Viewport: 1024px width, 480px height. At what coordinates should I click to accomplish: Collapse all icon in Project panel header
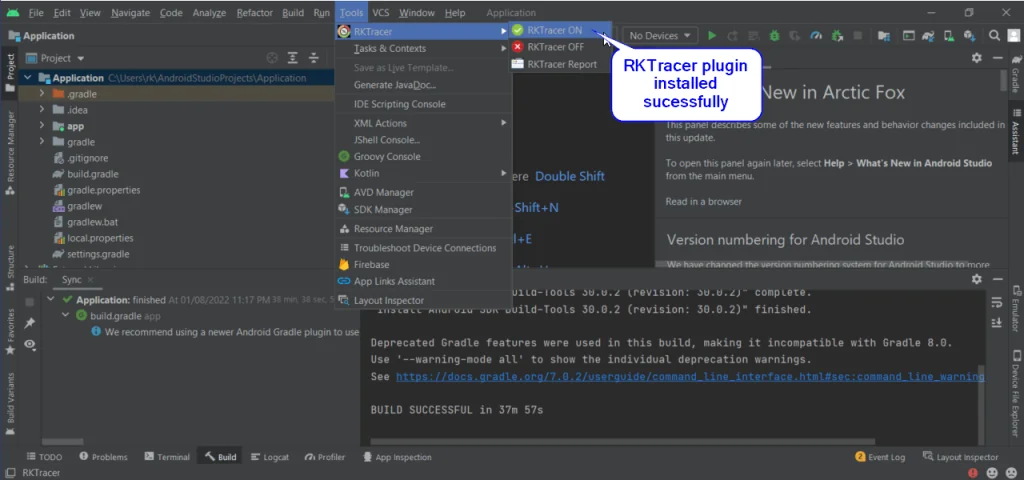[314, 58]
